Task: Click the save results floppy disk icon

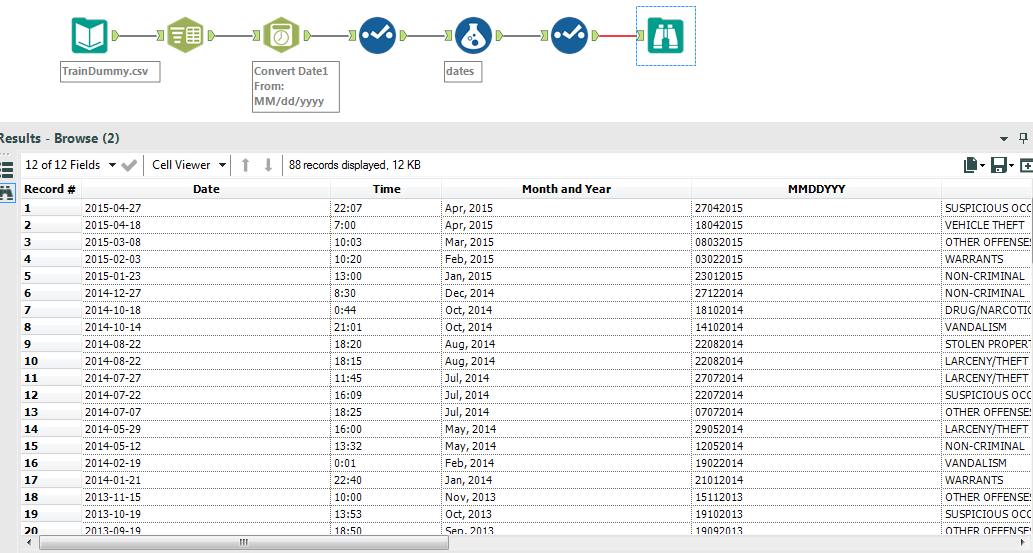Action: click(1001, 165)
